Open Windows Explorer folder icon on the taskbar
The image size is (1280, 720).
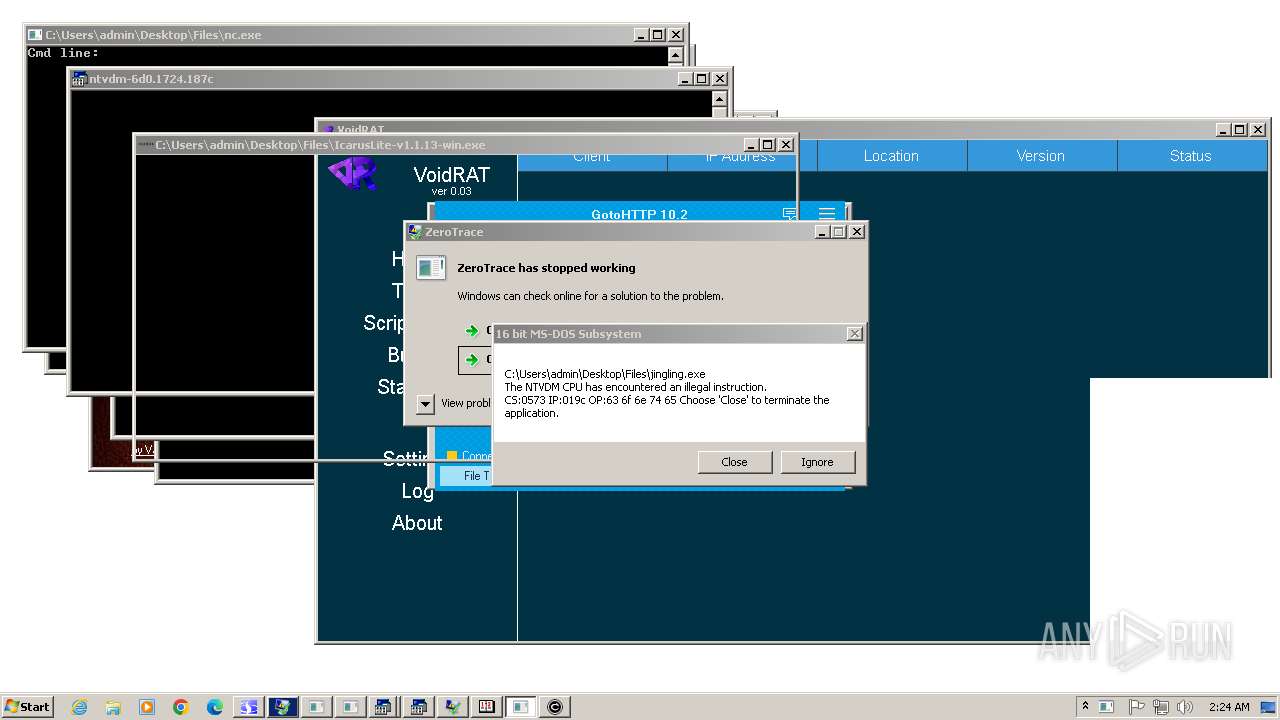coord(113,707)
